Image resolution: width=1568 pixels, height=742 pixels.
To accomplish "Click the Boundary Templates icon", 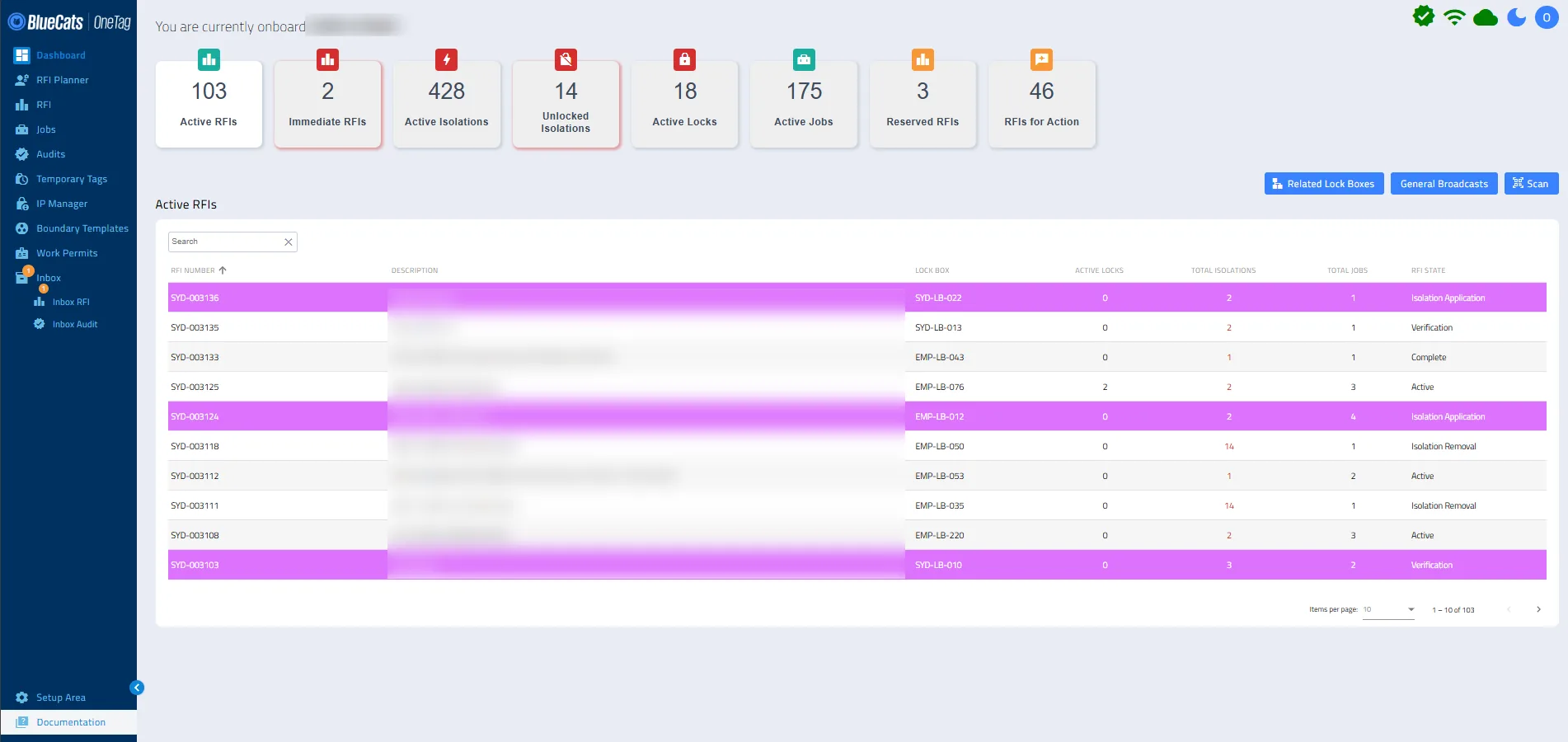I will click(22, 228).
